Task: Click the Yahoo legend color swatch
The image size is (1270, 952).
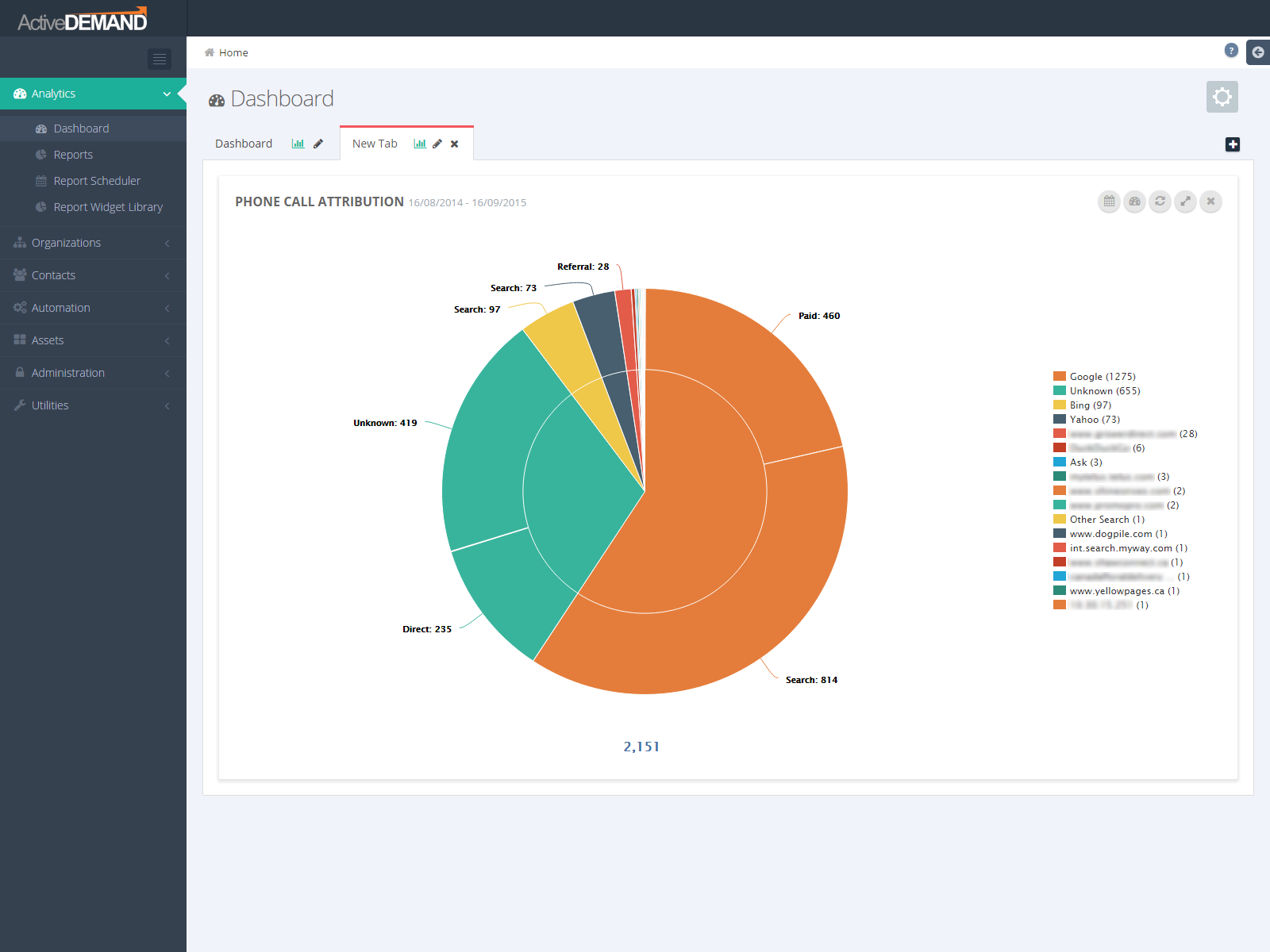Action: pos(1060,419)
